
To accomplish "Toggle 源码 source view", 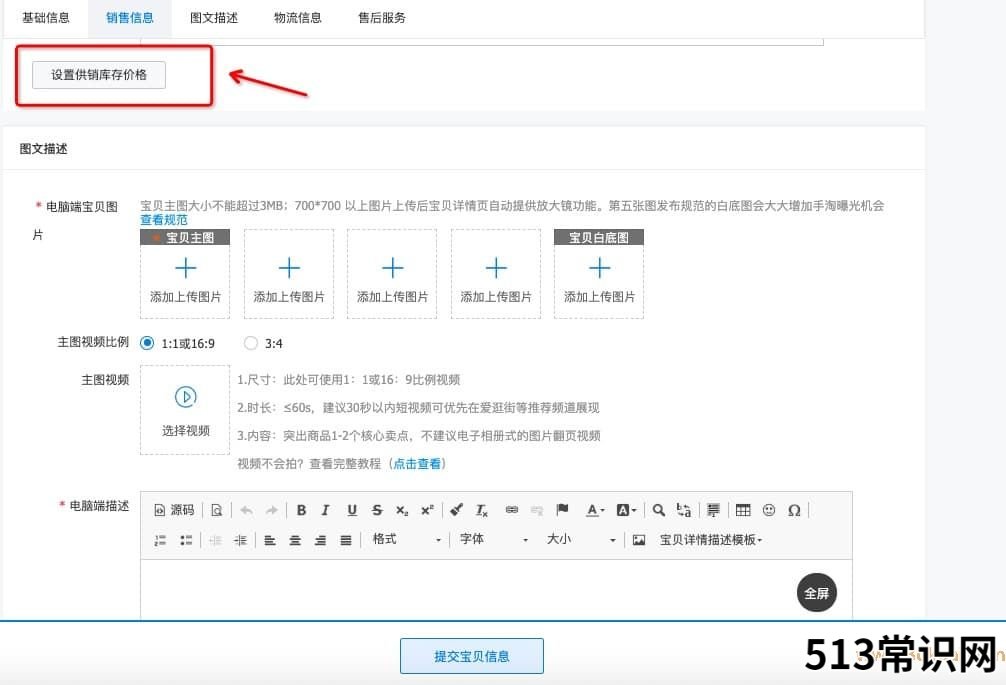I will [174, 510].
